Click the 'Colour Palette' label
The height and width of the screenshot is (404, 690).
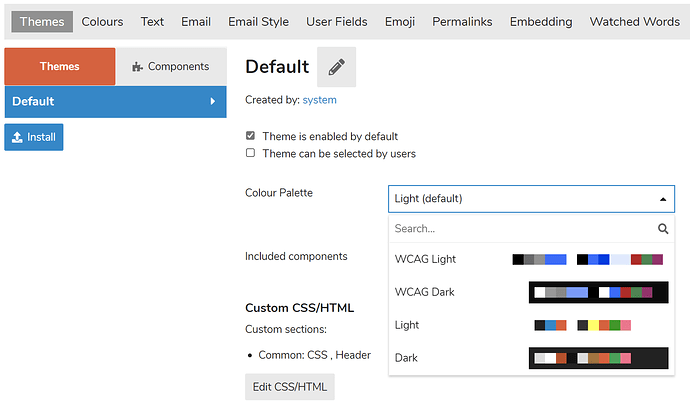(x=279, y=193)
